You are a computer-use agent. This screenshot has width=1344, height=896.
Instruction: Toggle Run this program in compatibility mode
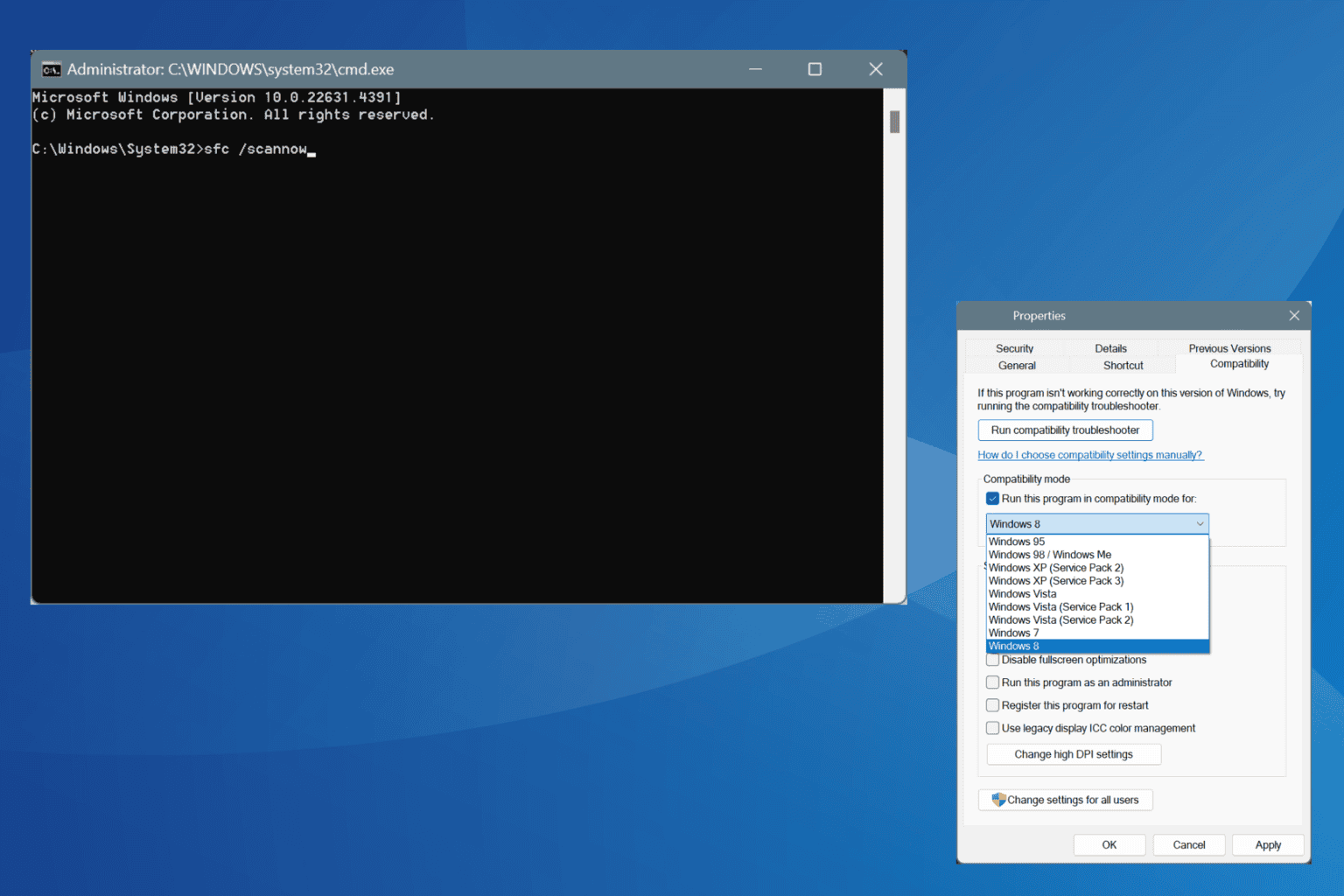coord(993,499)
